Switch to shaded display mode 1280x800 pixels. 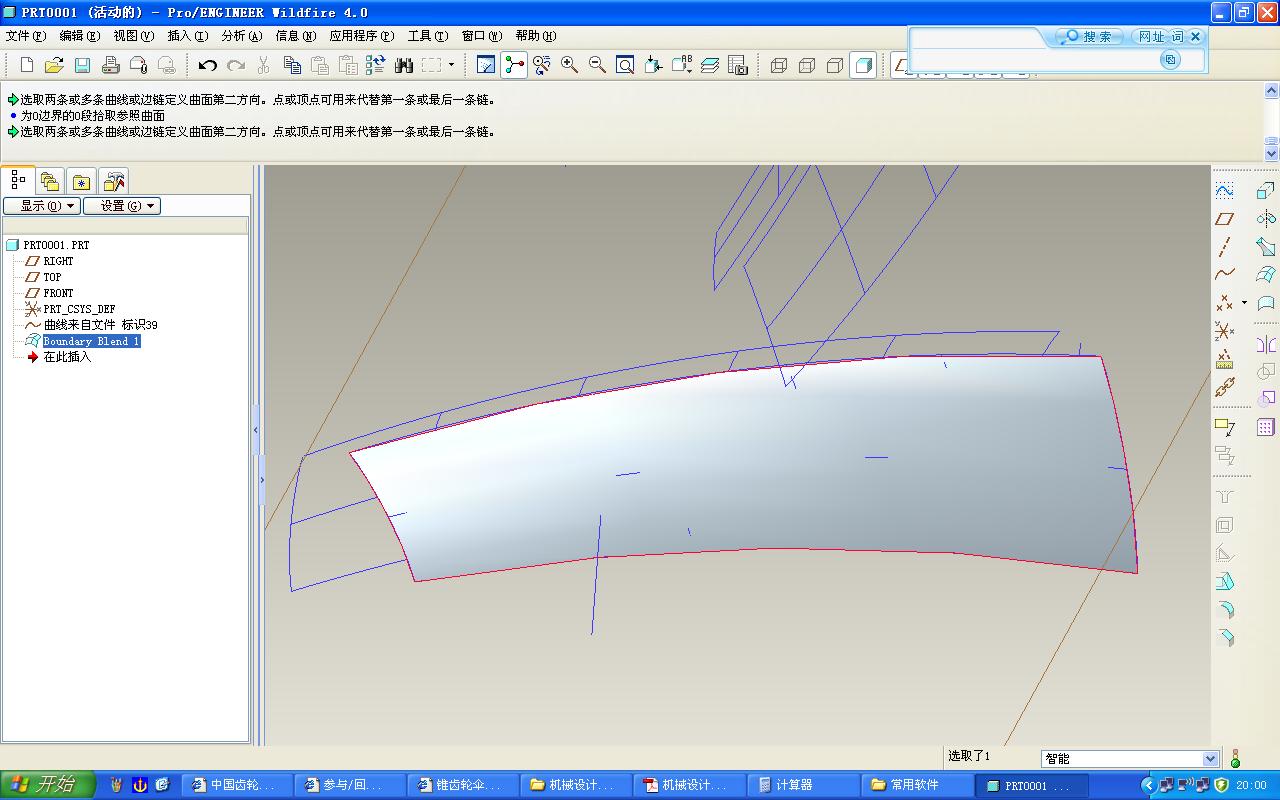(x=863, y=65)
